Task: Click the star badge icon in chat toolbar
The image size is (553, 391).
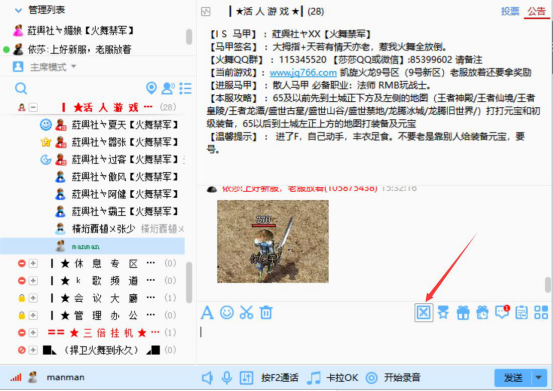Action: click(x=443, y=312)
